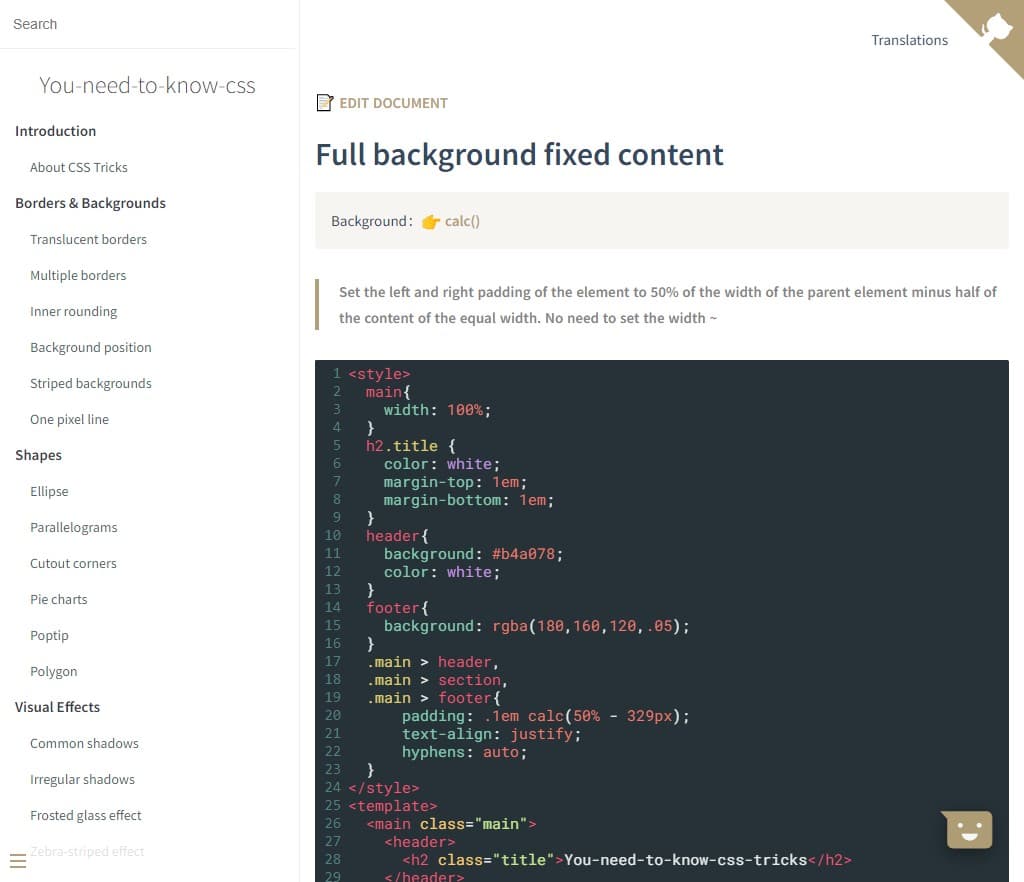The image size is (1024, 882).
Task: Select Striped backgrounds in sidebar
Action: pos(91,383)
